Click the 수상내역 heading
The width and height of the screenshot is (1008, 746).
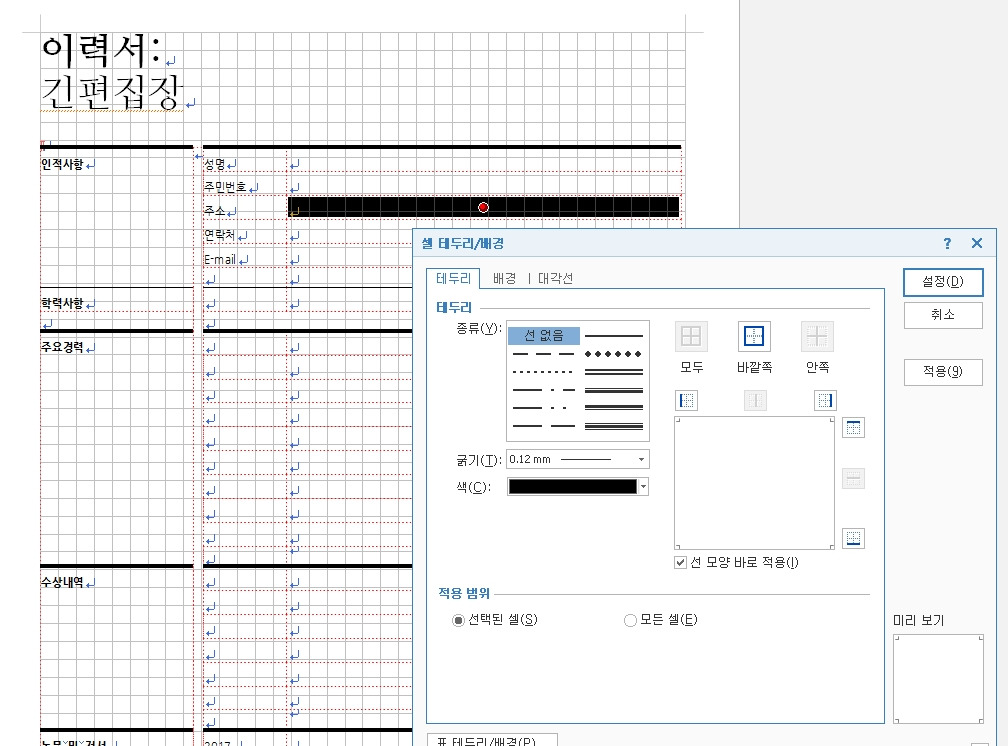[62, 582]
